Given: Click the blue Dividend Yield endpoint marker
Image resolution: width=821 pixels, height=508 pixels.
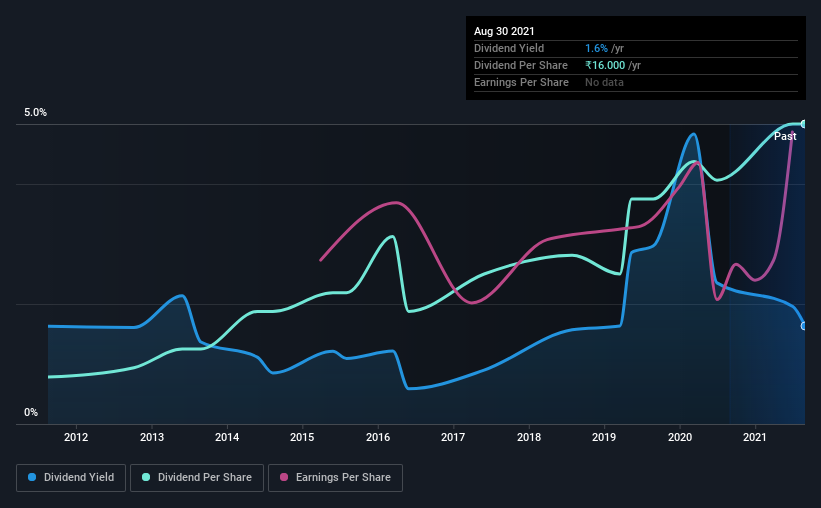Looking at the screenshot, I should point(804,326).
